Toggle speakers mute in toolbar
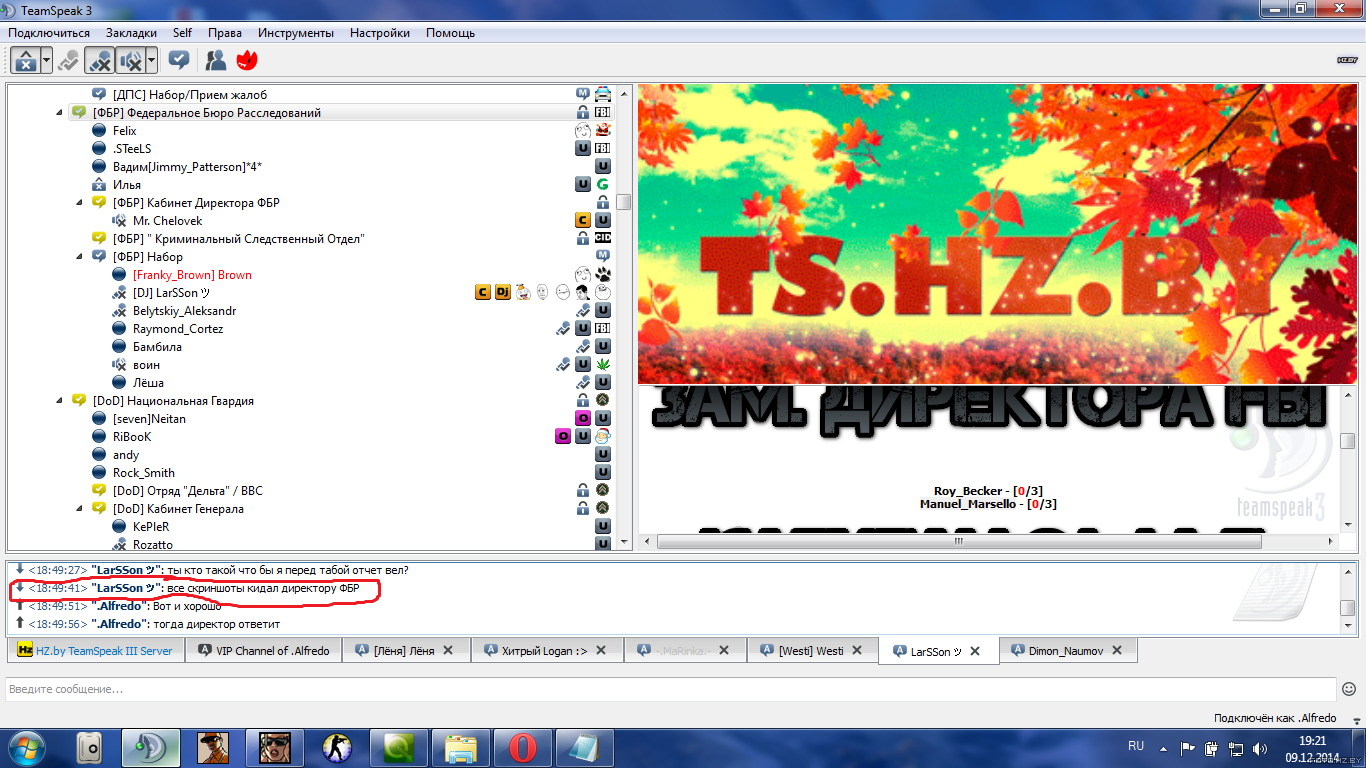 pos(130,61)
